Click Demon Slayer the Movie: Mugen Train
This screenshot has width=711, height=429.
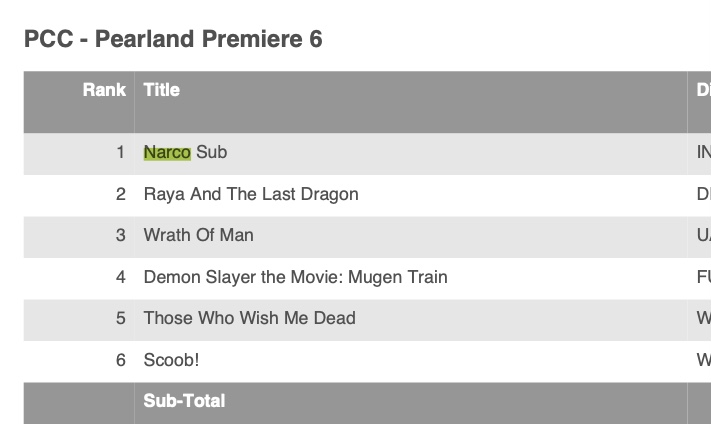pos(295,277)
